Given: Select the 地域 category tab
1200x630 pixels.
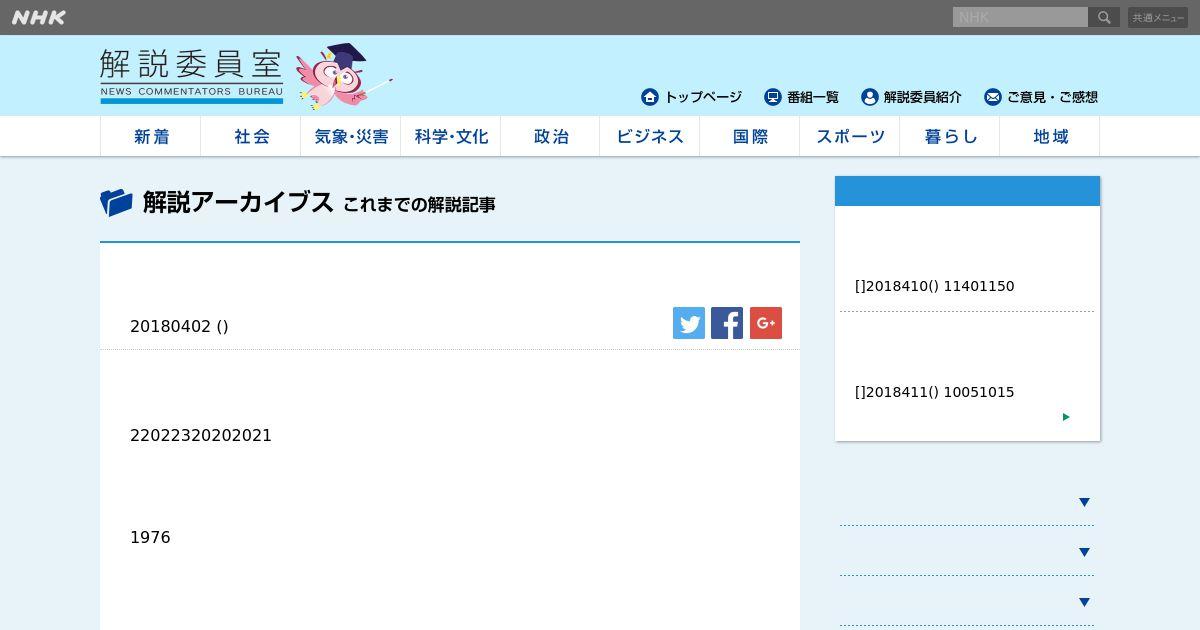Looking at the screenshot, I should click(1050, 136).
